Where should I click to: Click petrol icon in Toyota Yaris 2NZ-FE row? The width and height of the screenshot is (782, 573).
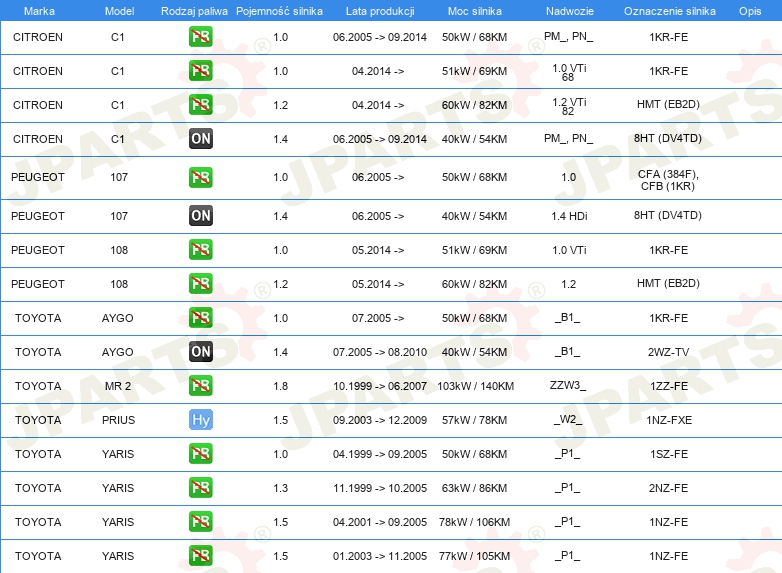[200, 488]
